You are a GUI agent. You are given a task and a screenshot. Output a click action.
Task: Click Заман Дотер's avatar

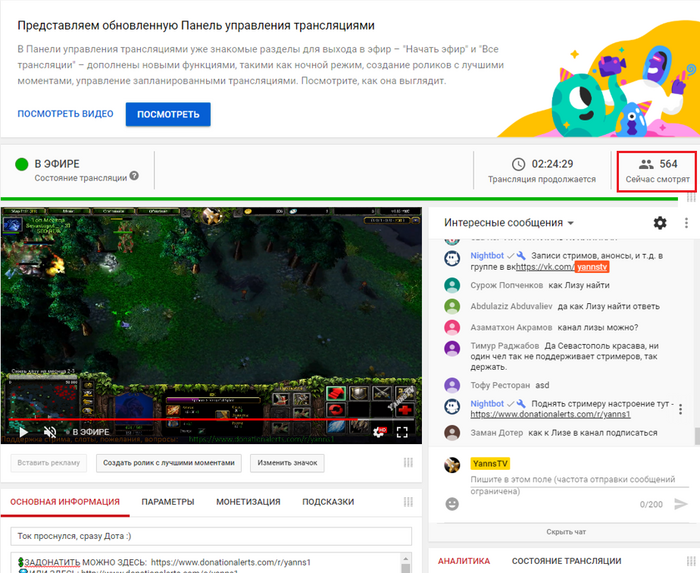[x=452, y=432]
